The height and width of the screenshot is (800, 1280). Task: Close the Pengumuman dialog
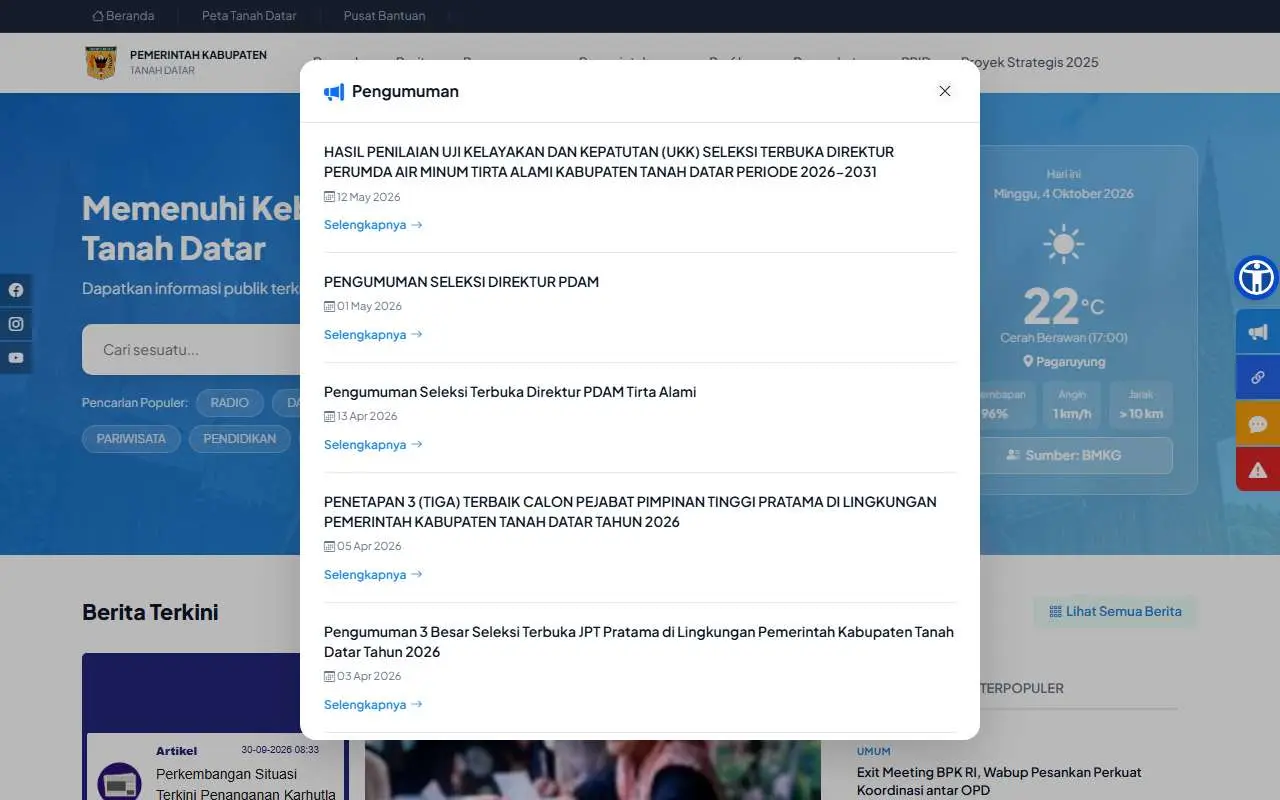click(945, 91)
